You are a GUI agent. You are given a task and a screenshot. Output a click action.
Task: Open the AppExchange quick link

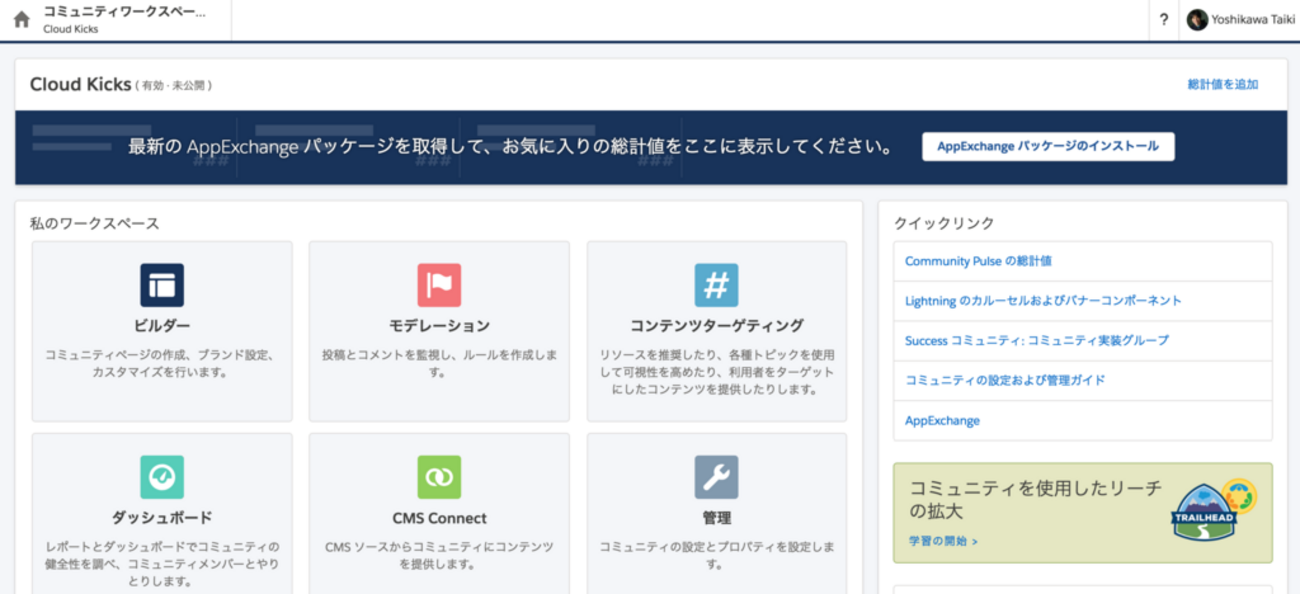942,421
